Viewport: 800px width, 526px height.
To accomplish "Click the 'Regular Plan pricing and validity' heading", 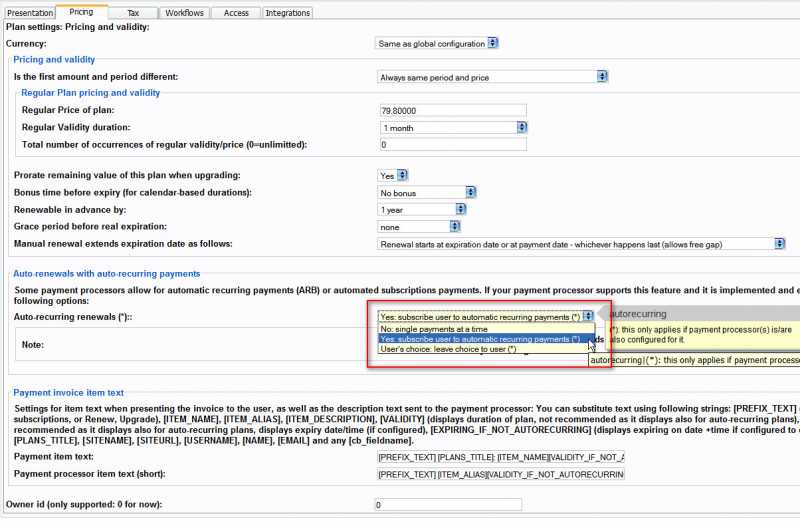I will coord(90,93).
